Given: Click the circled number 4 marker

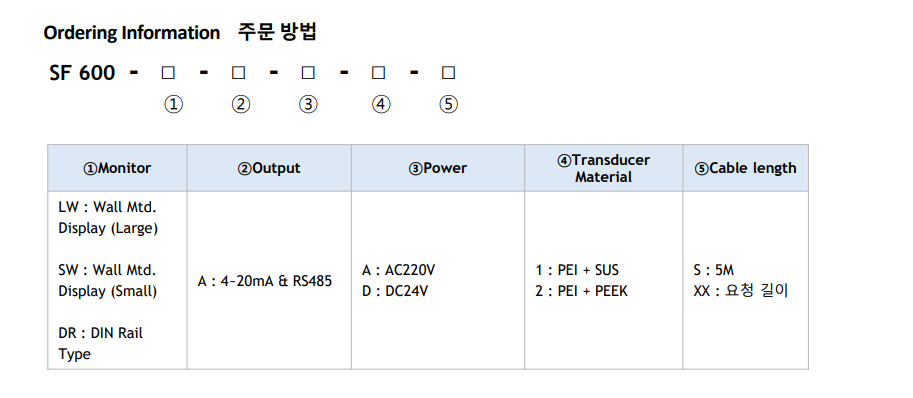Looking at the screenshot, I should [x=381, y=105].
